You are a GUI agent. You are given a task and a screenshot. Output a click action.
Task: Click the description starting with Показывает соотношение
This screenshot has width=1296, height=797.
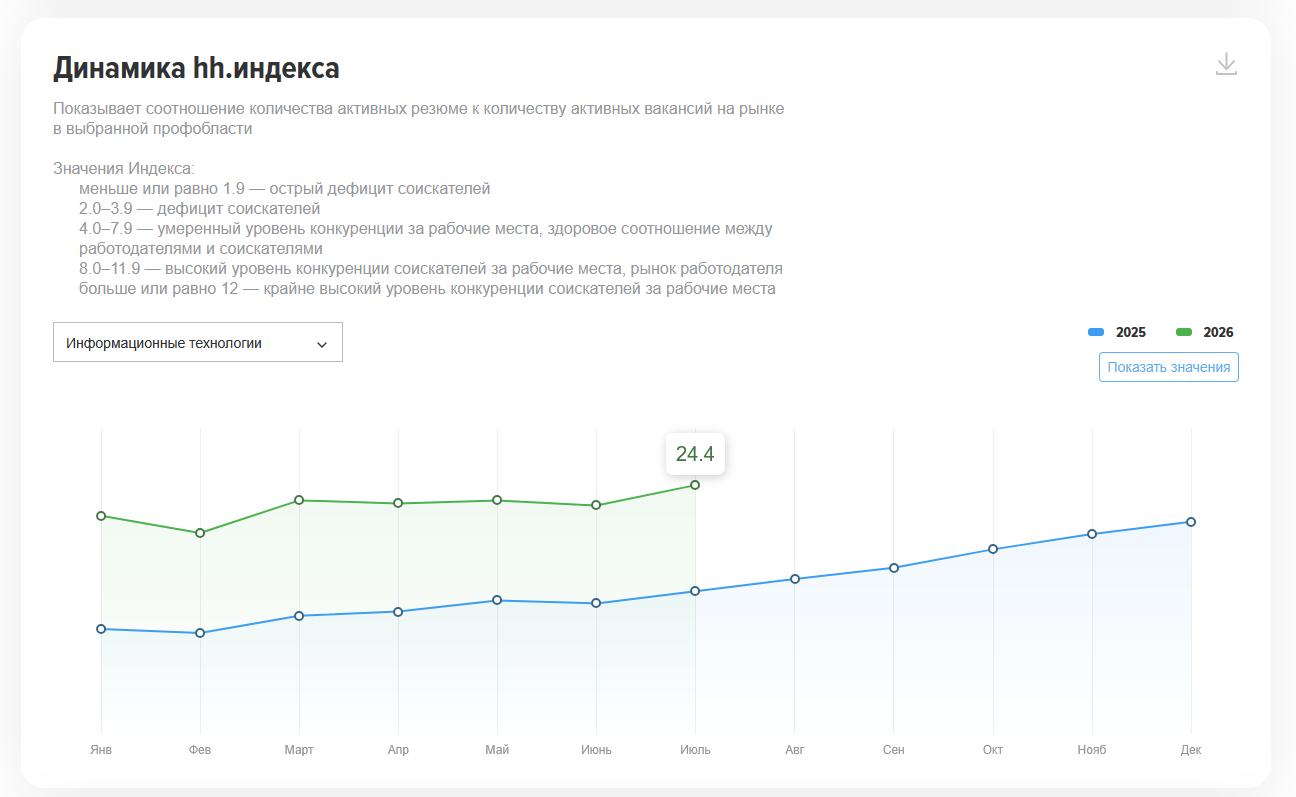click(x=419, y=118)
